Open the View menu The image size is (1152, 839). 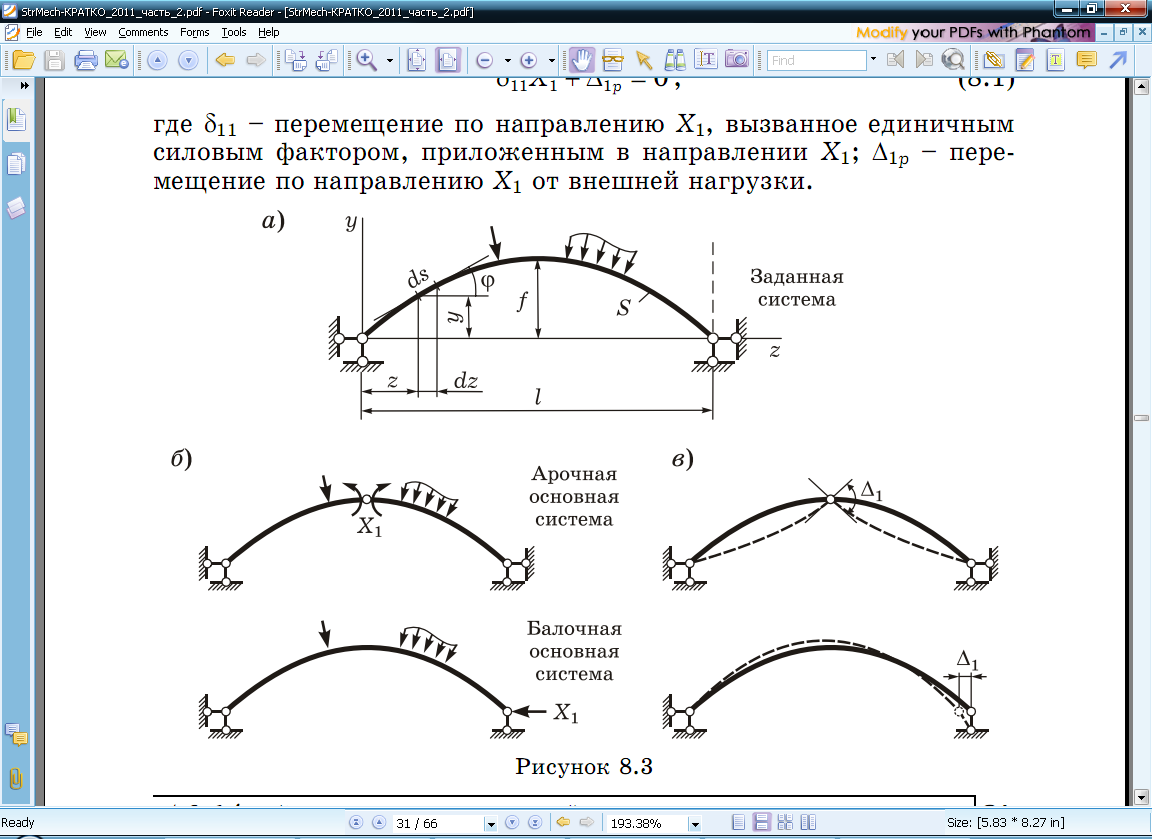tap(95, 32)
